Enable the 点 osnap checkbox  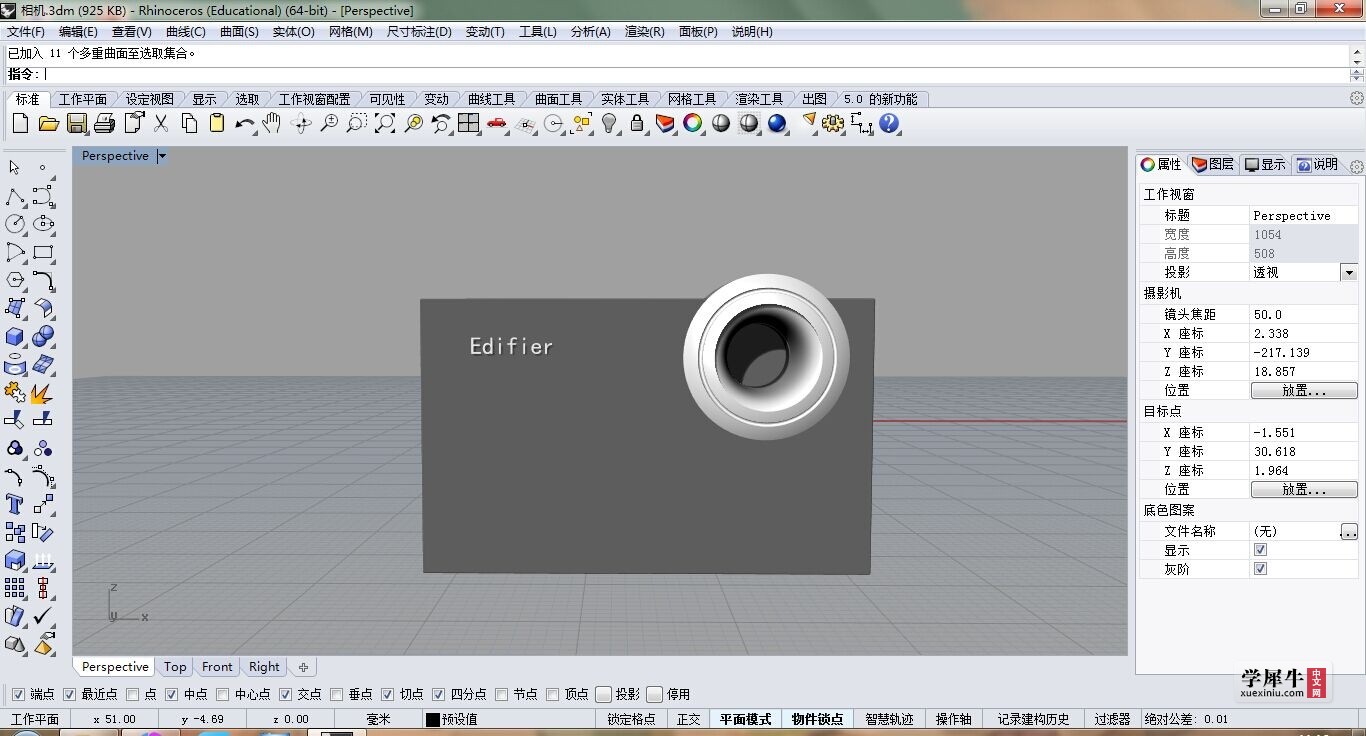point(133,694)
